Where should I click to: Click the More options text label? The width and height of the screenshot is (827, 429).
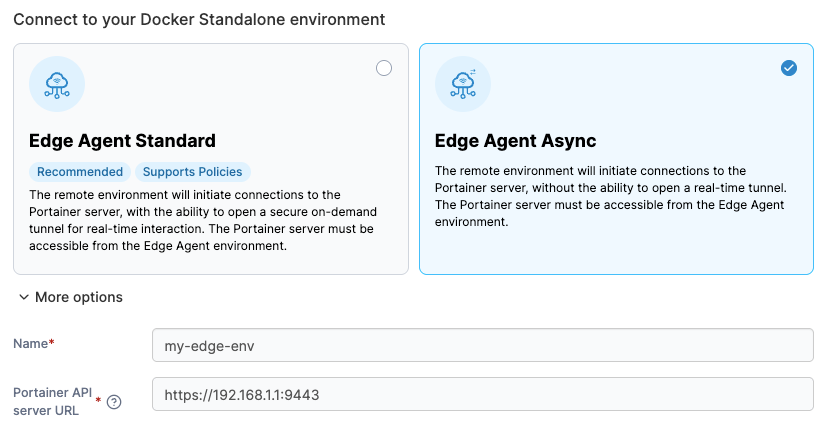coord(78,297)
